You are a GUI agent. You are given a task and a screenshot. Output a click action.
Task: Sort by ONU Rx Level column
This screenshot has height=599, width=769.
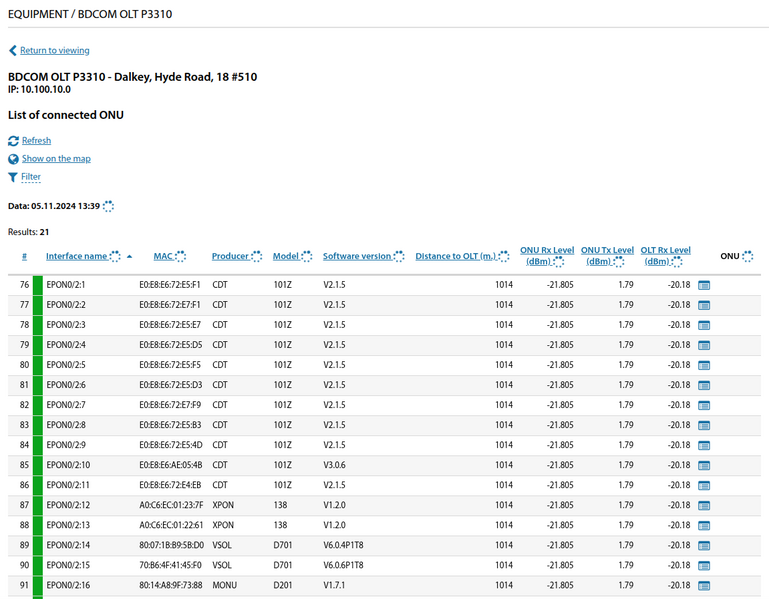(x=546, y=250)
